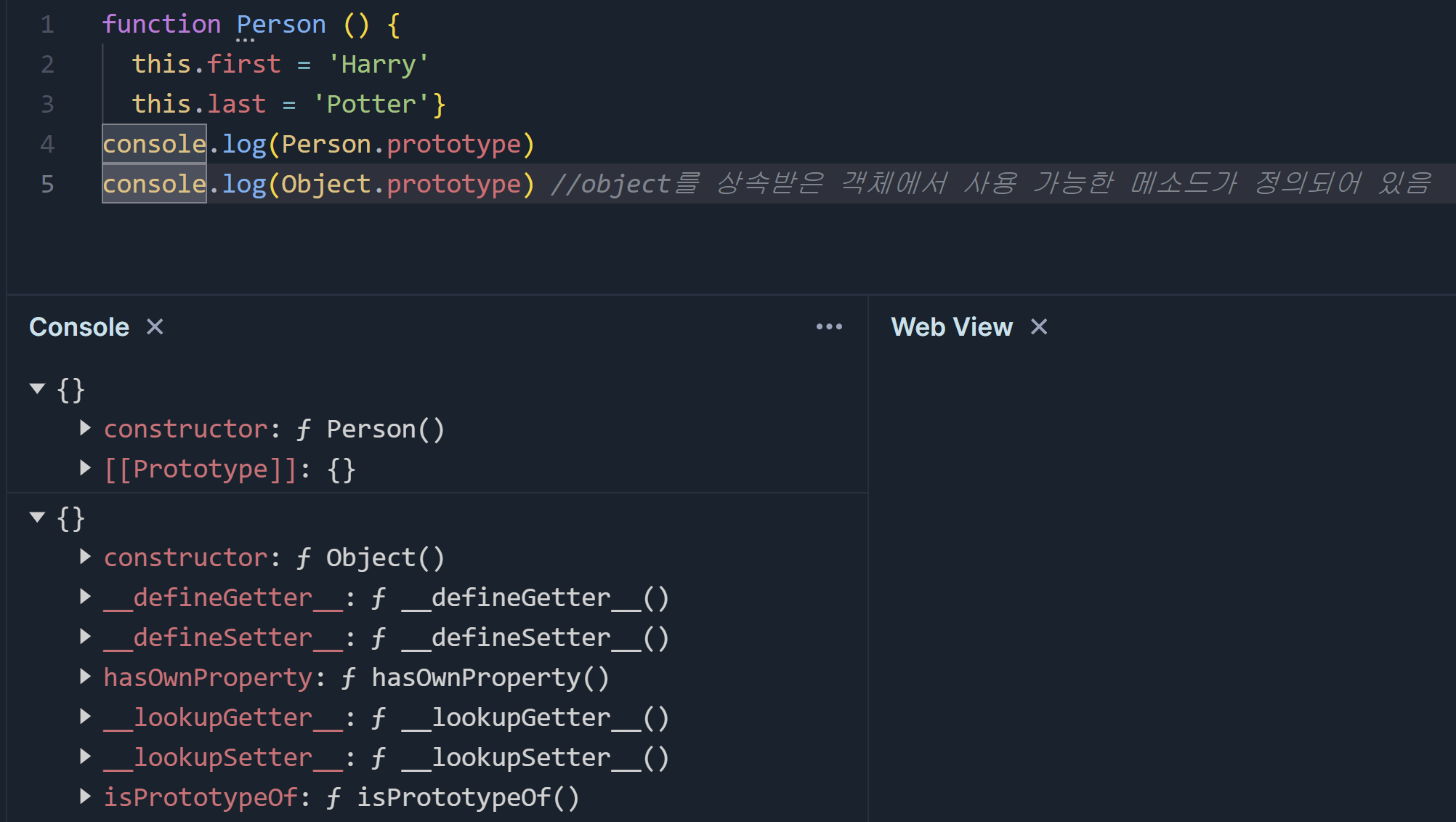Image resolution: width=1456 pixels, height=822 pixels.
Task: Expand the __lookupGetter__ property arrow
Action: click(85, 717)
